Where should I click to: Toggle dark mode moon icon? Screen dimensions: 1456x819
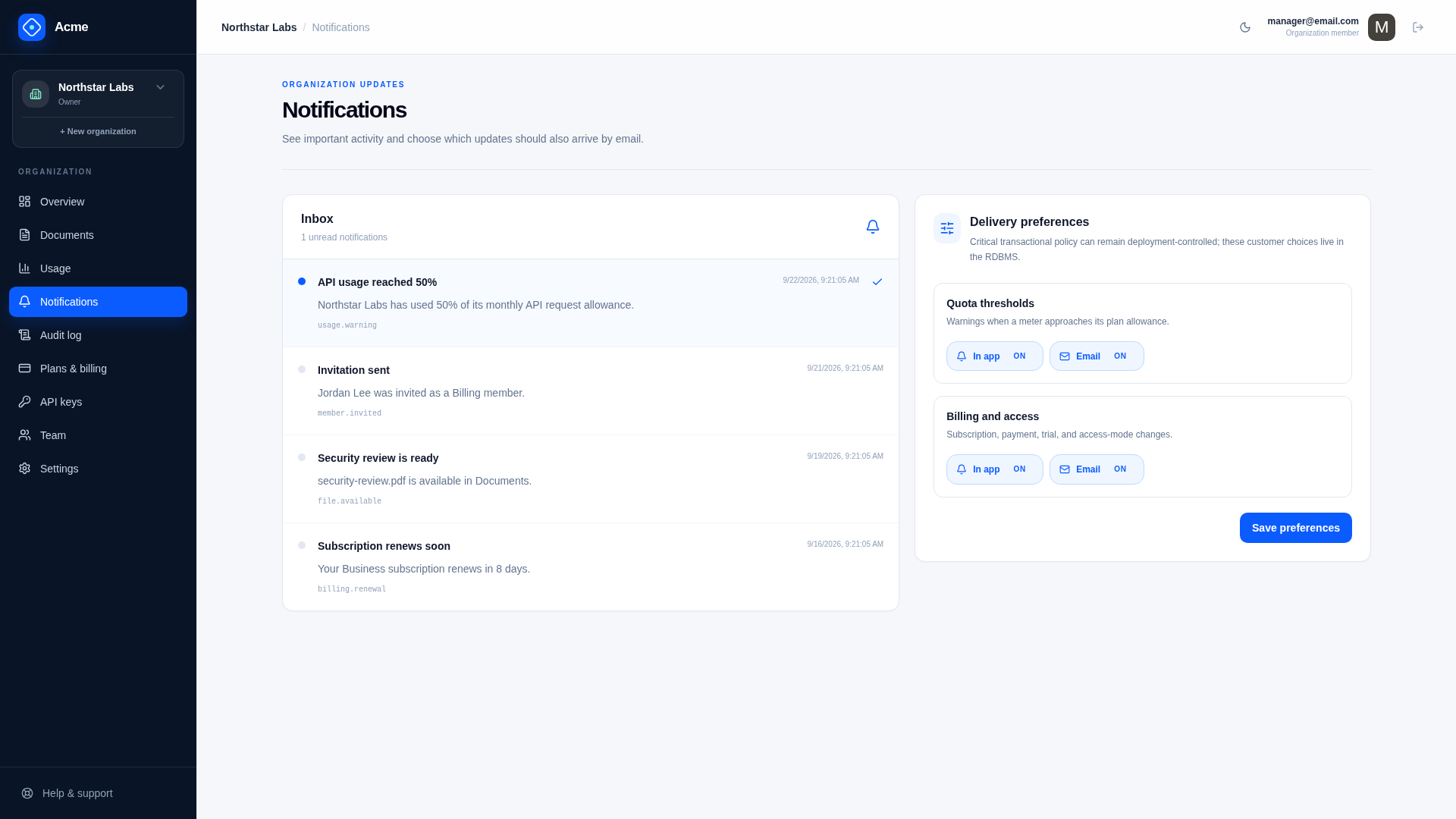point(1245,27)
